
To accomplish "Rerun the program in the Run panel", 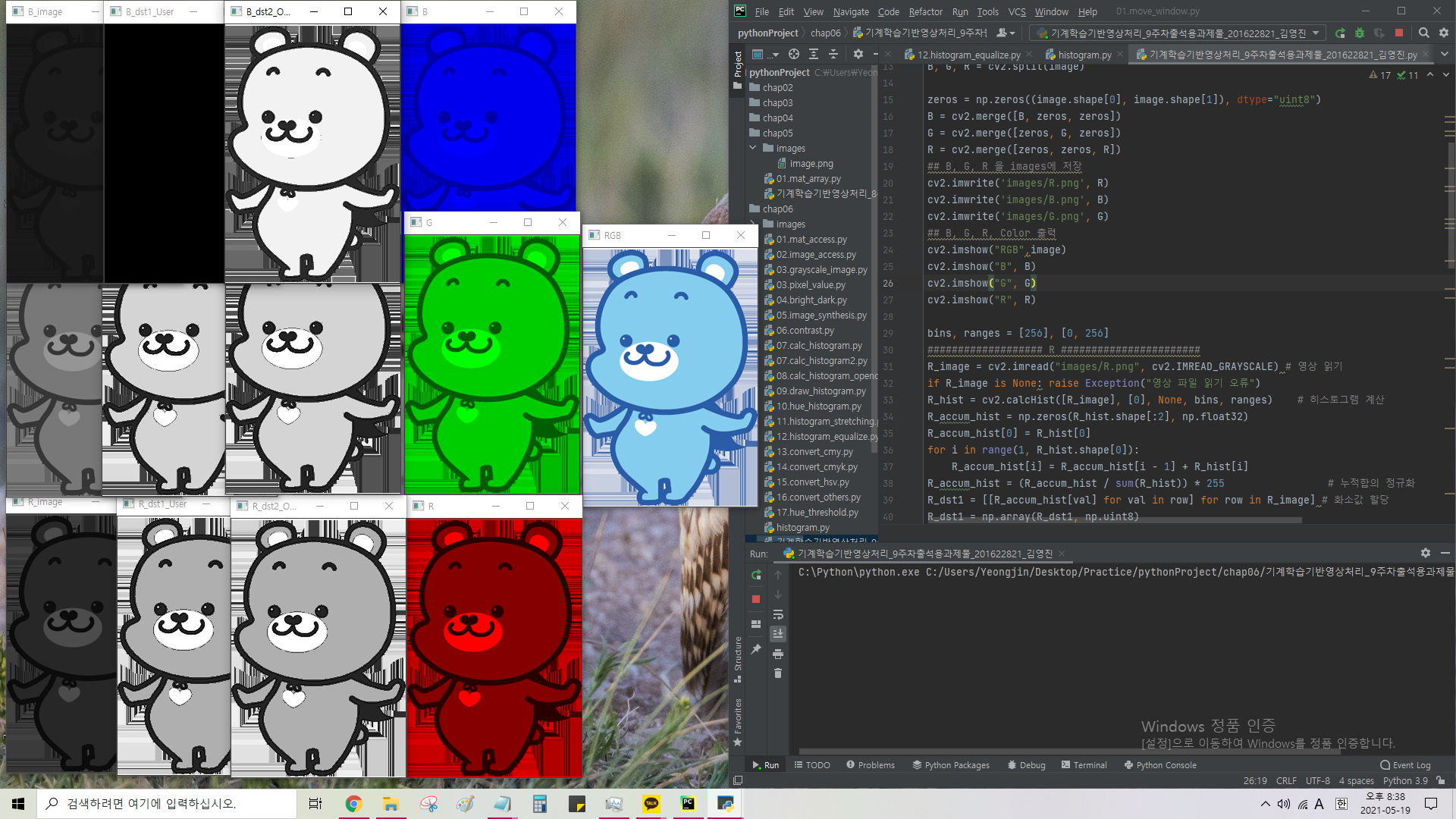I will click(x=755, y=575).
